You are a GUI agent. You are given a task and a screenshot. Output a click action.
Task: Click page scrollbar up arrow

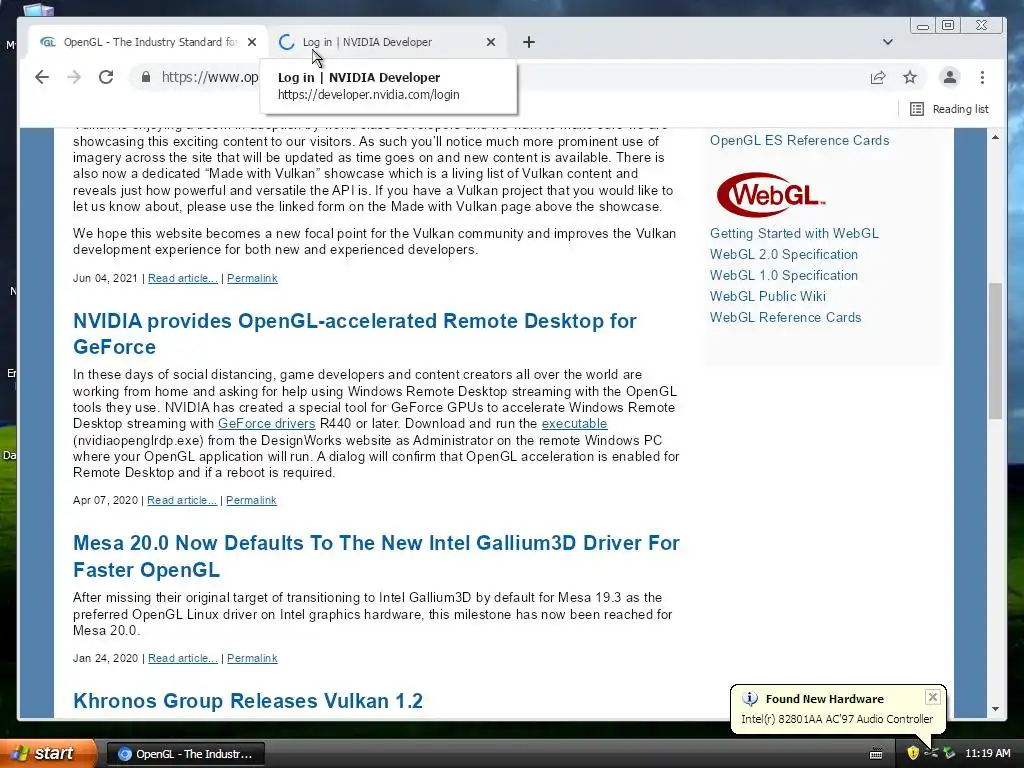(995, 137)
